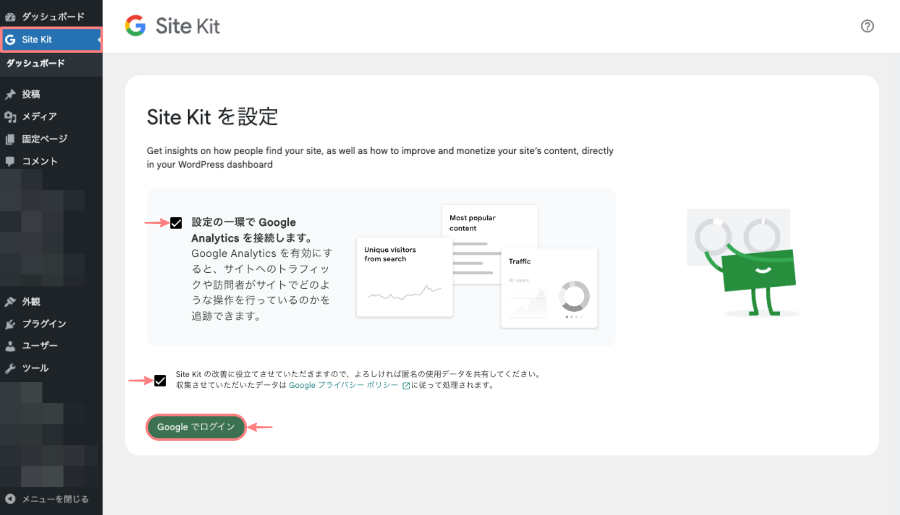Click the ダッシュボード gauge icon in sidebar
Screen dimensions: 900x515
[x=10, y=17]
